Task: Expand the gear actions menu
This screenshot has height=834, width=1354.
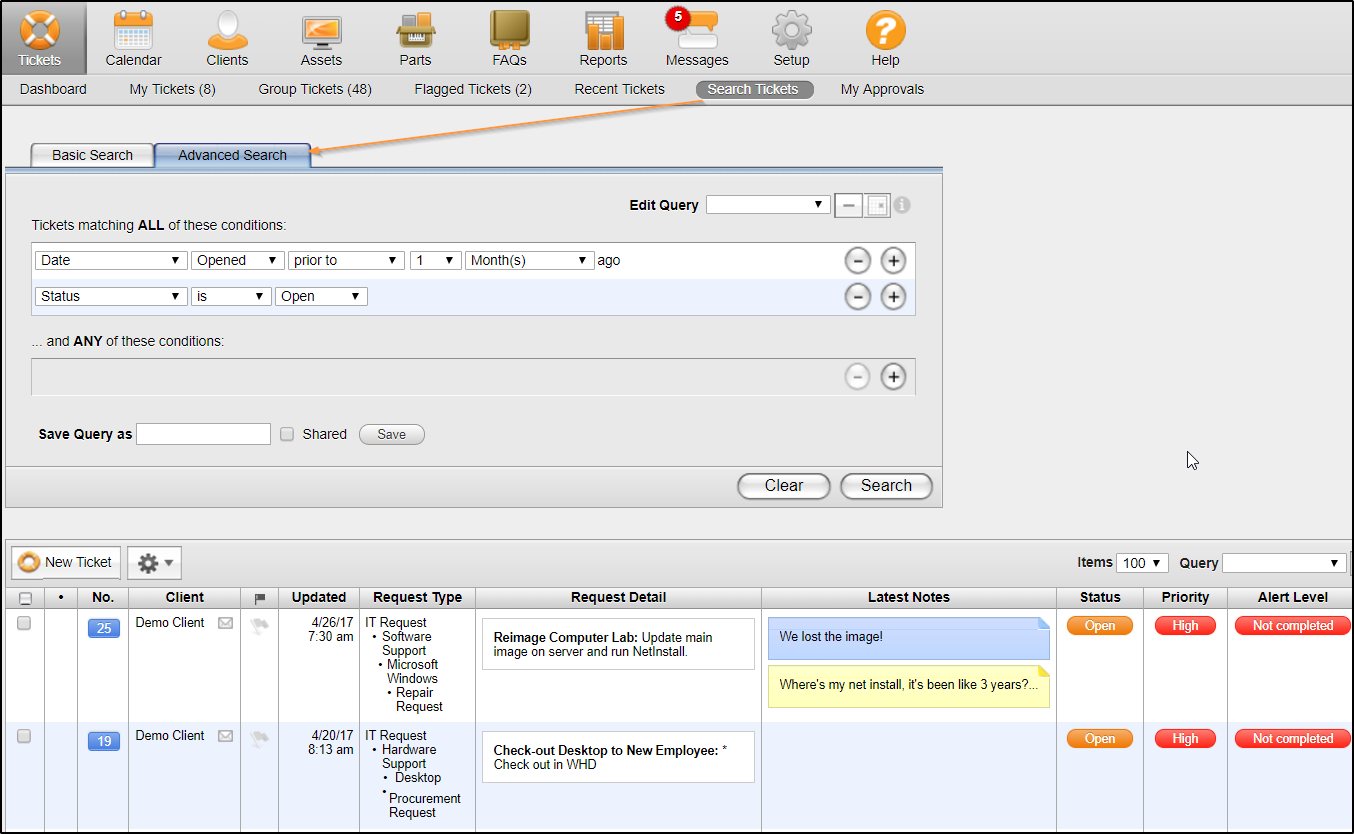Action: point(154,563)
